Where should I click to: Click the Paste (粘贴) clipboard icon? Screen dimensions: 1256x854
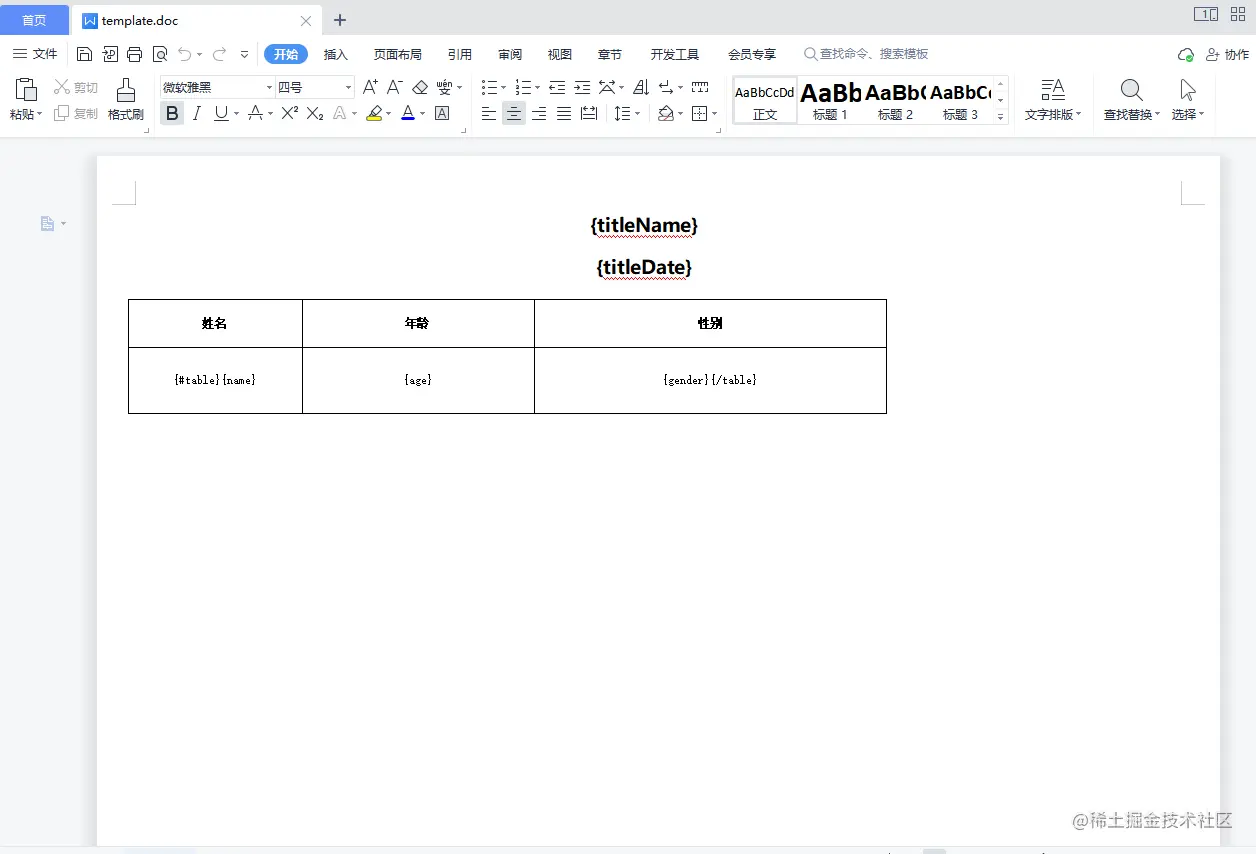click(26, 91)
